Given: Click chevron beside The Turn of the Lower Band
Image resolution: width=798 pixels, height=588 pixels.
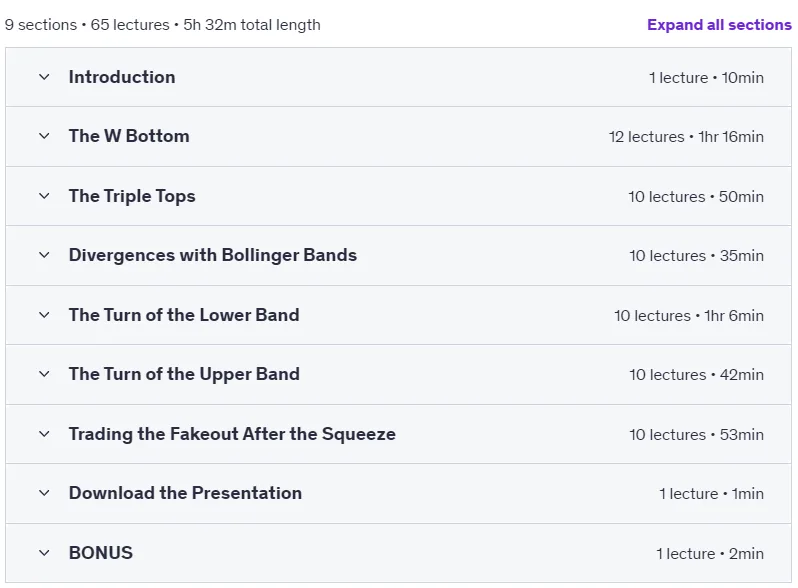Looking at the screenshot, I should (44, 315).
